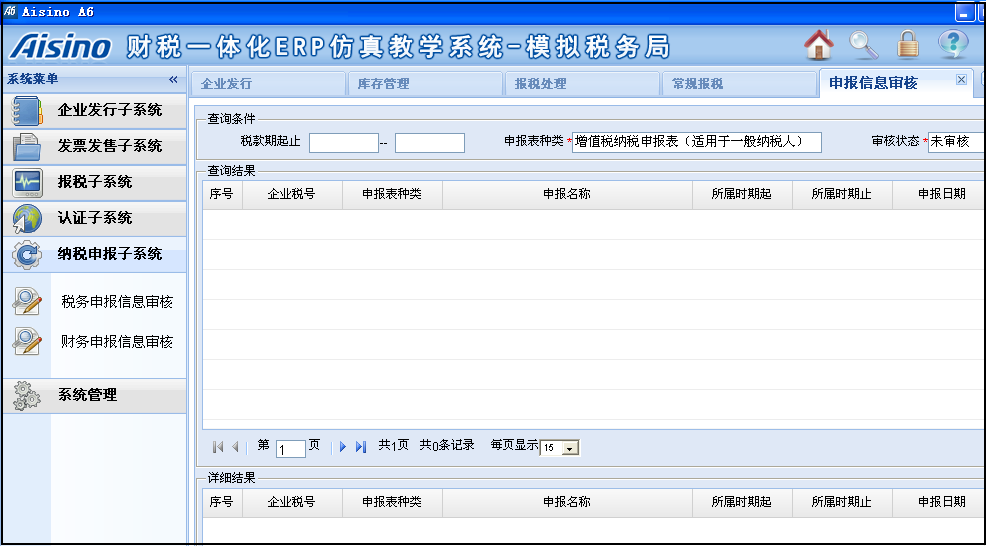Screen dimensions: 986x546
Task: Click the gears icon for 系统管理
Action: tap(27, 396)
